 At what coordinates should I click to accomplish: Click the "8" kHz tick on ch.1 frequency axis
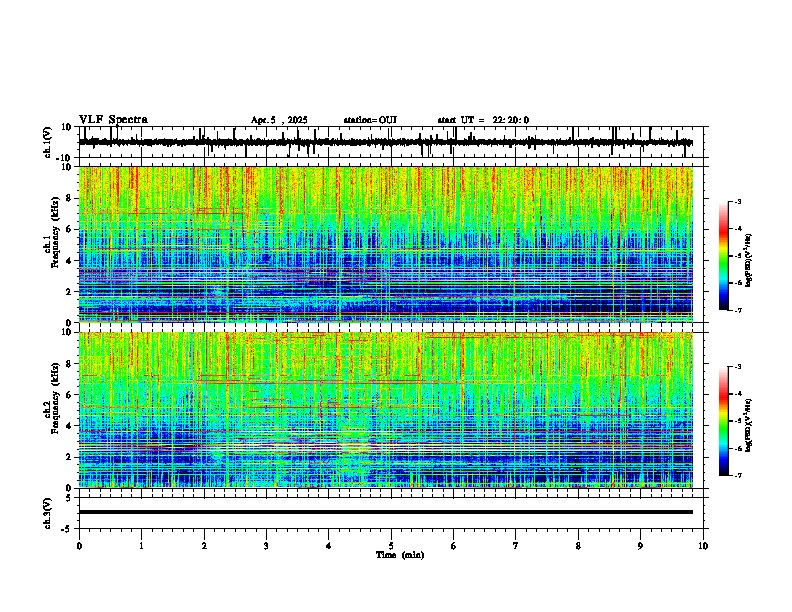(70, 198)
